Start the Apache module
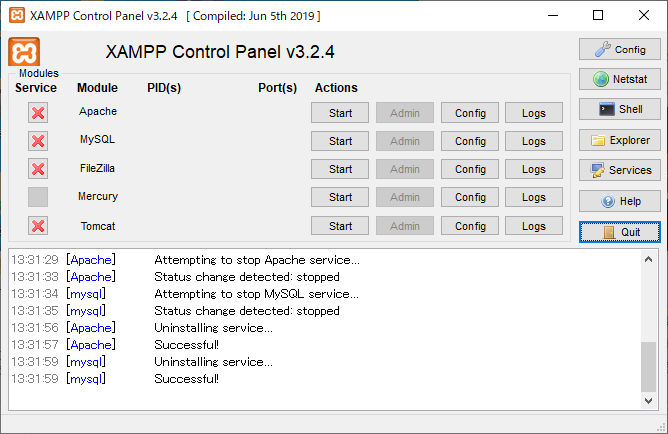This screenshot has width=668, height=434. tap(340, 113)
